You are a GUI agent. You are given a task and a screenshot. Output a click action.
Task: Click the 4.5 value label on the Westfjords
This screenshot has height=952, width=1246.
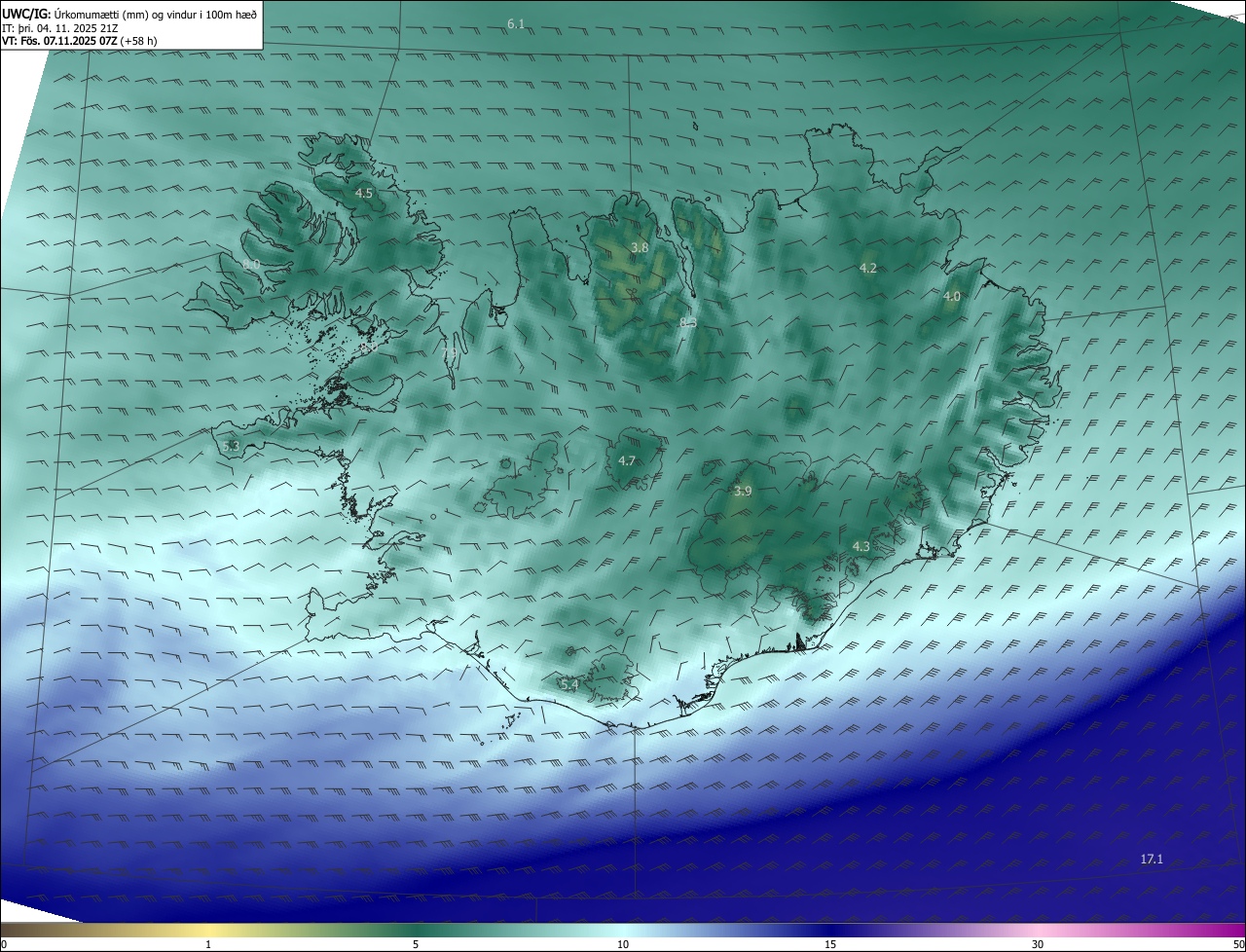pos(363,194)
